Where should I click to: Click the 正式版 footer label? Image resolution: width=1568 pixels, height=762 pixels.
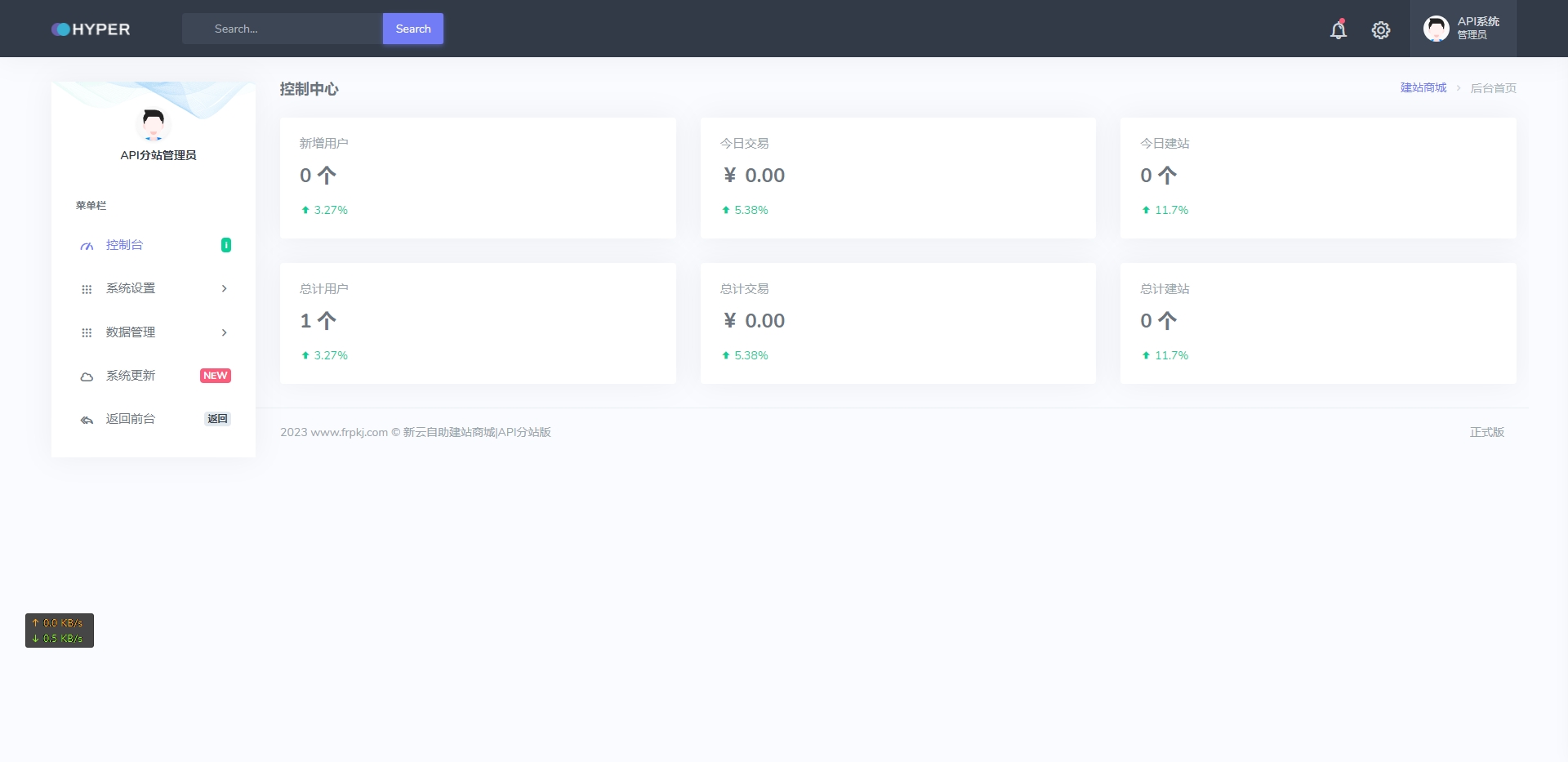click(1487, 432)
